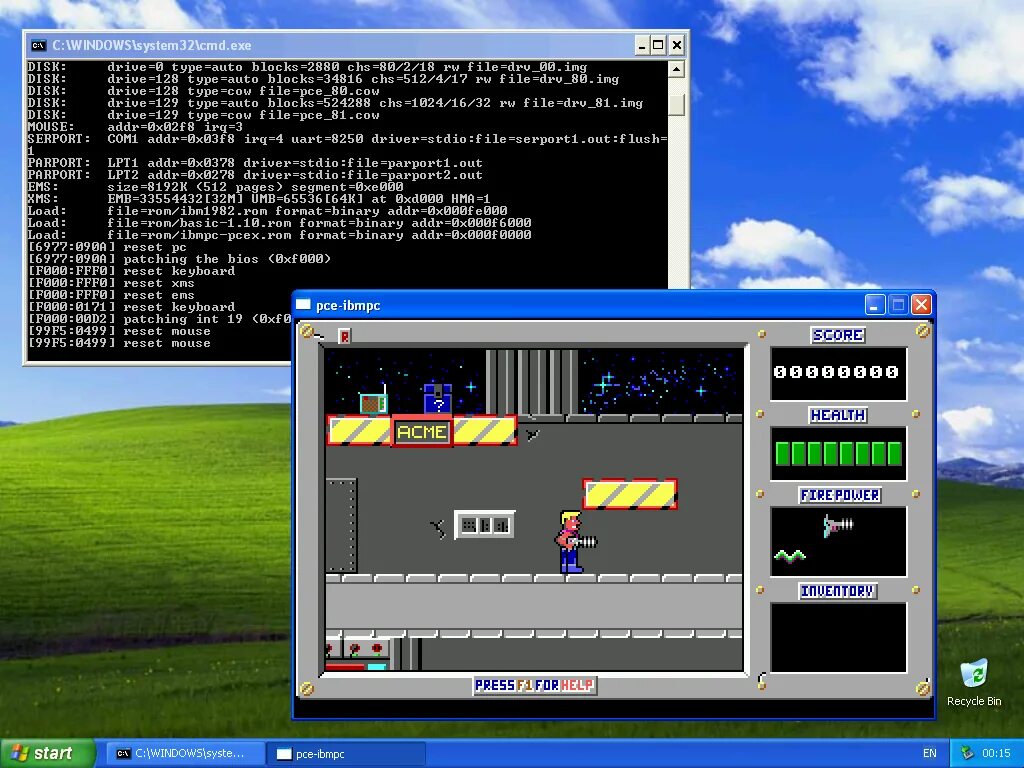Click the Recycle Bin desktop icon
Viewport: 1024px width, 768px height.
pos(974,682)
